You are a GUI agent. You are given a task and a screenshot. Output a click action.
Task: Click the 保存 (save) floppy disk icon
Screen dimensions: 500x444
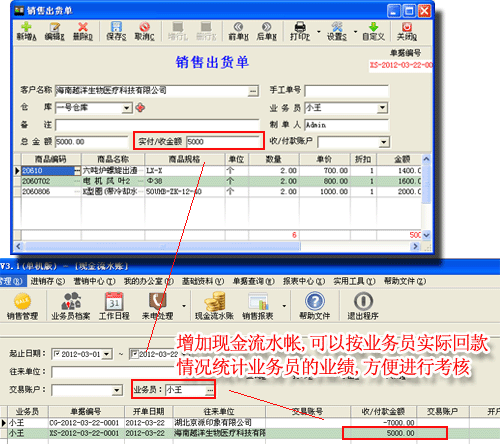click(x=116, y=27)
